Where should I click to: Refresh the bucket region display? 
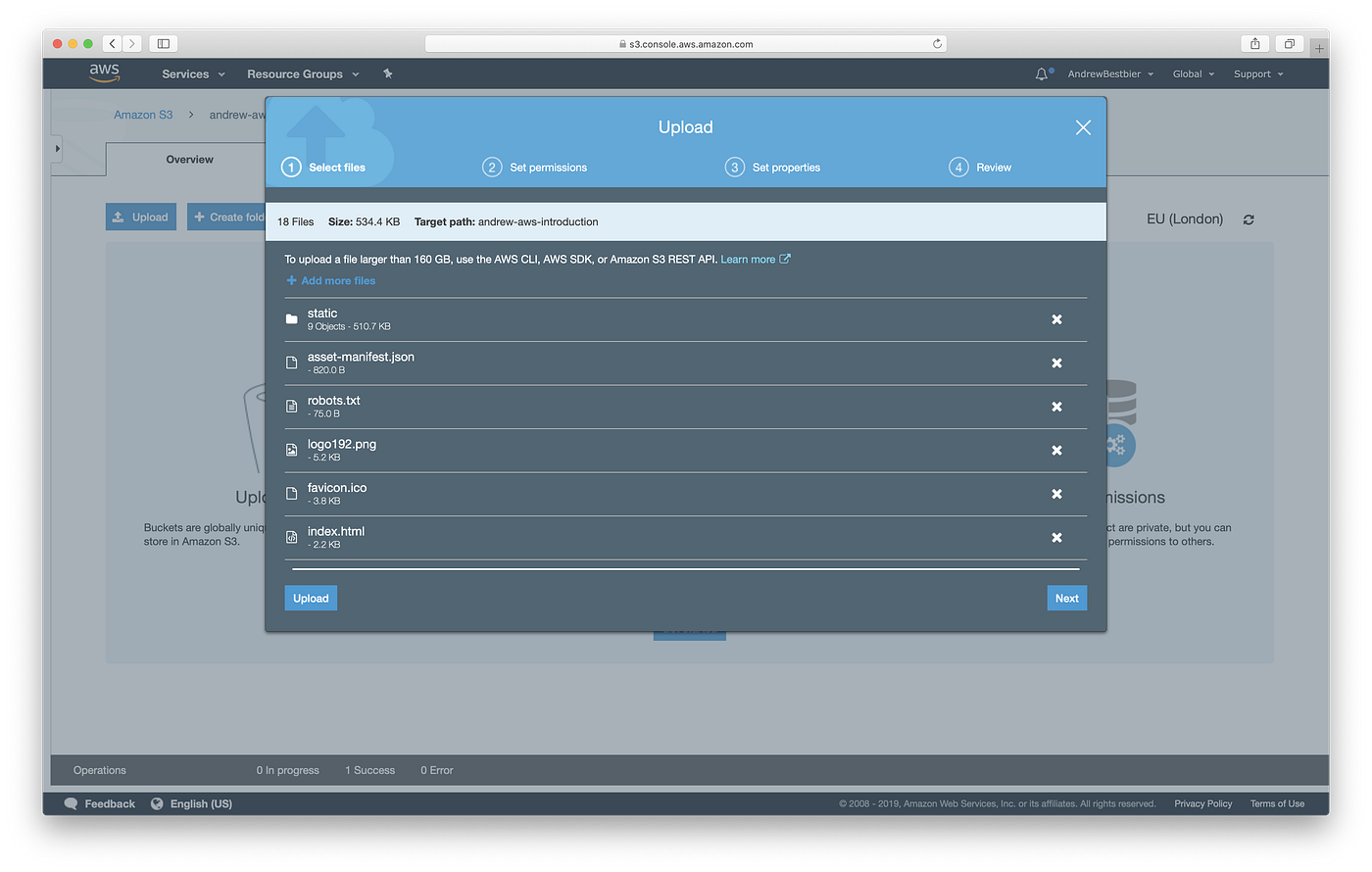(x=1249, y=218)
